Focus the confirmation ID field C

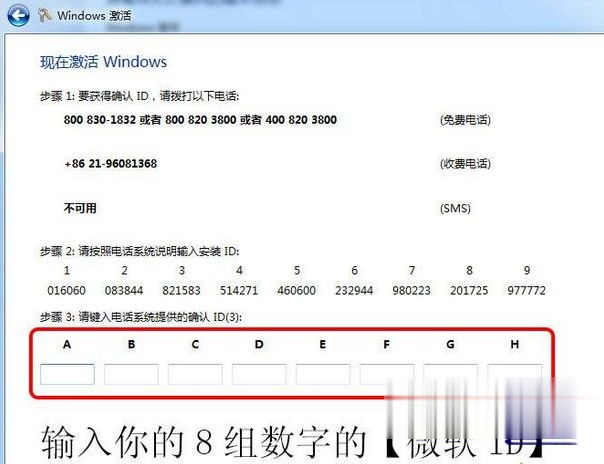tap(195, 374)
